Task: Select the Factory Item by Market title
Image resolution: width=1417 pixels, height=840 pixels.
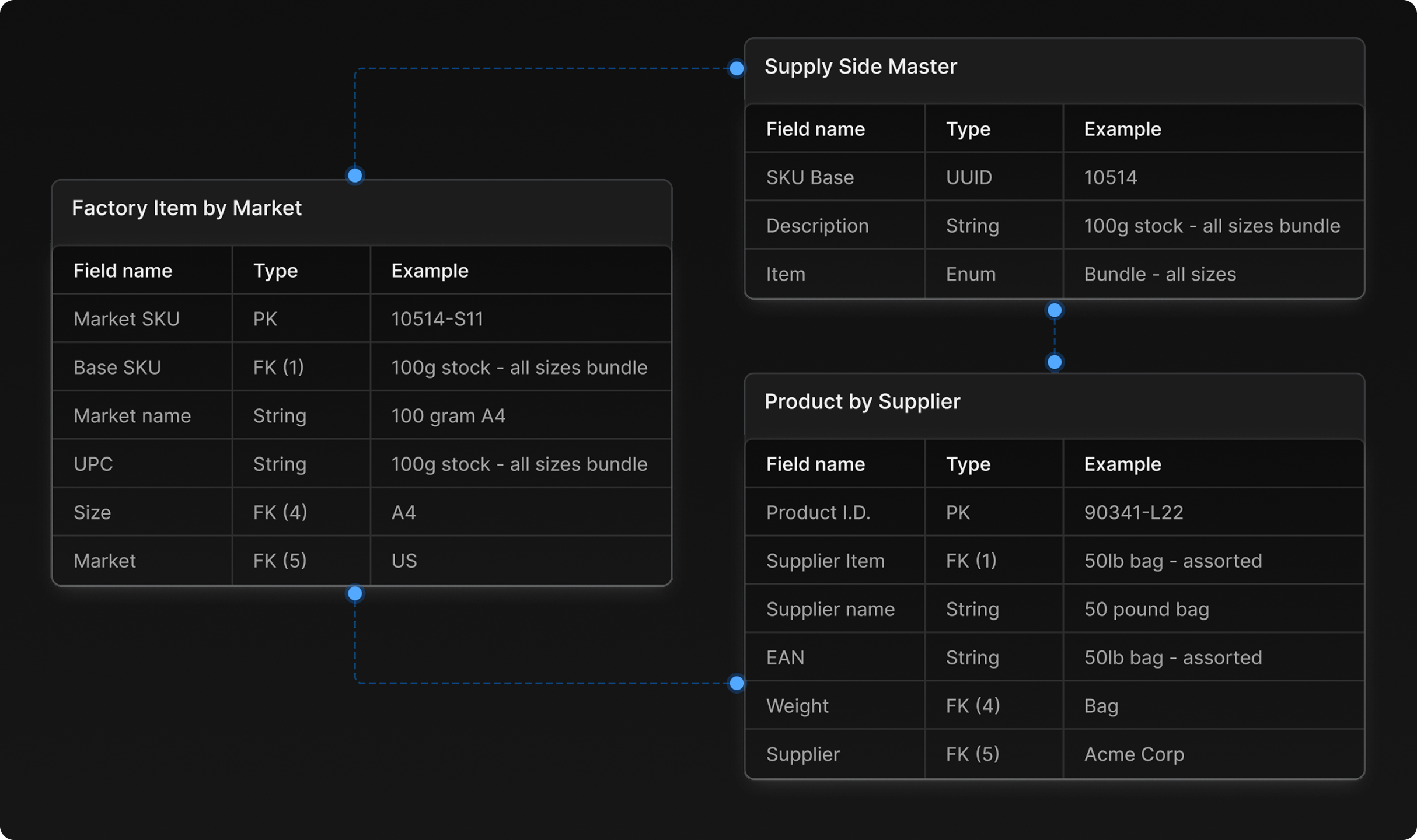Action: tap(186, 208)
